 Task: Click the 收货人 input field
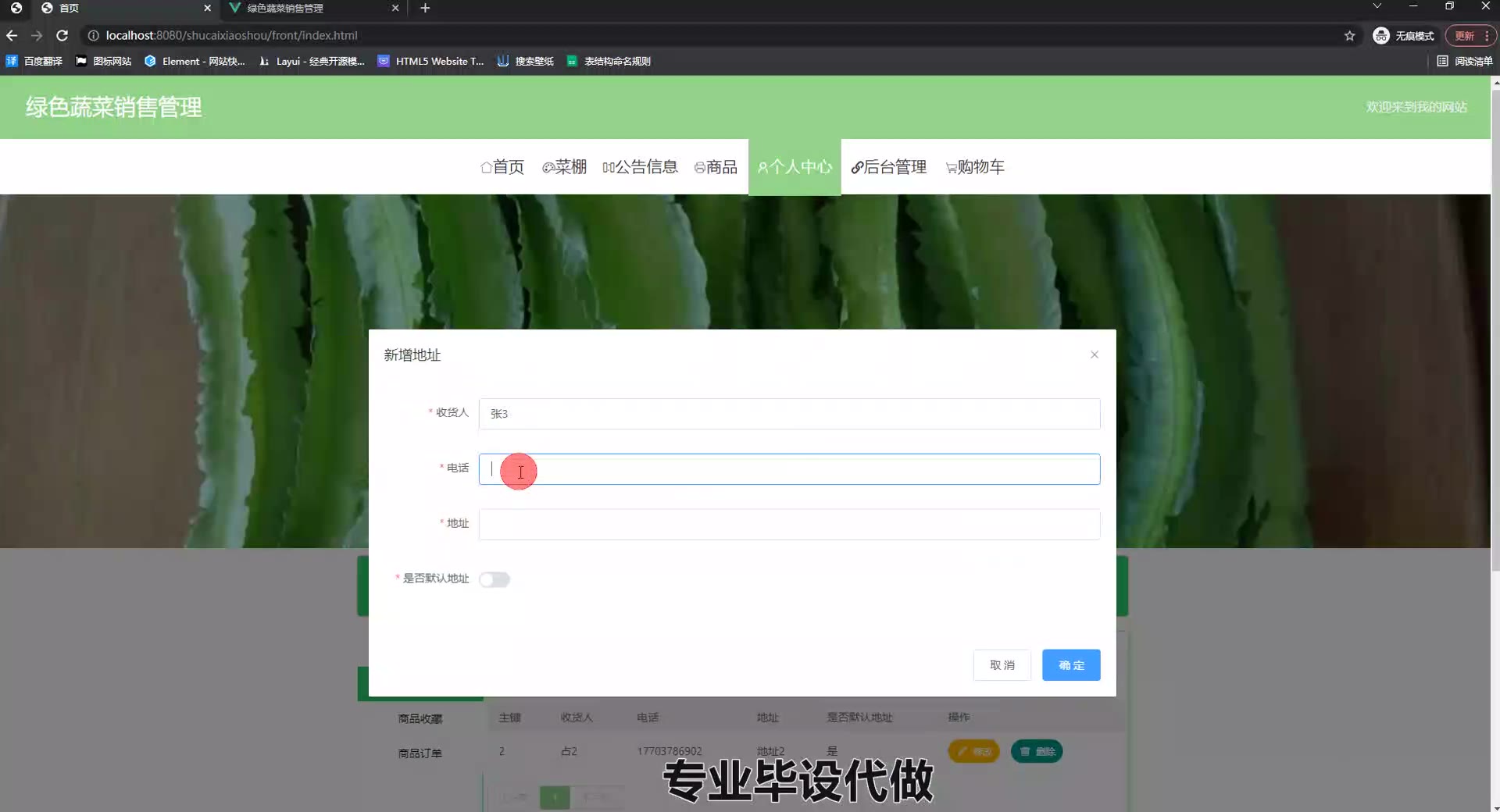(789, 414)
